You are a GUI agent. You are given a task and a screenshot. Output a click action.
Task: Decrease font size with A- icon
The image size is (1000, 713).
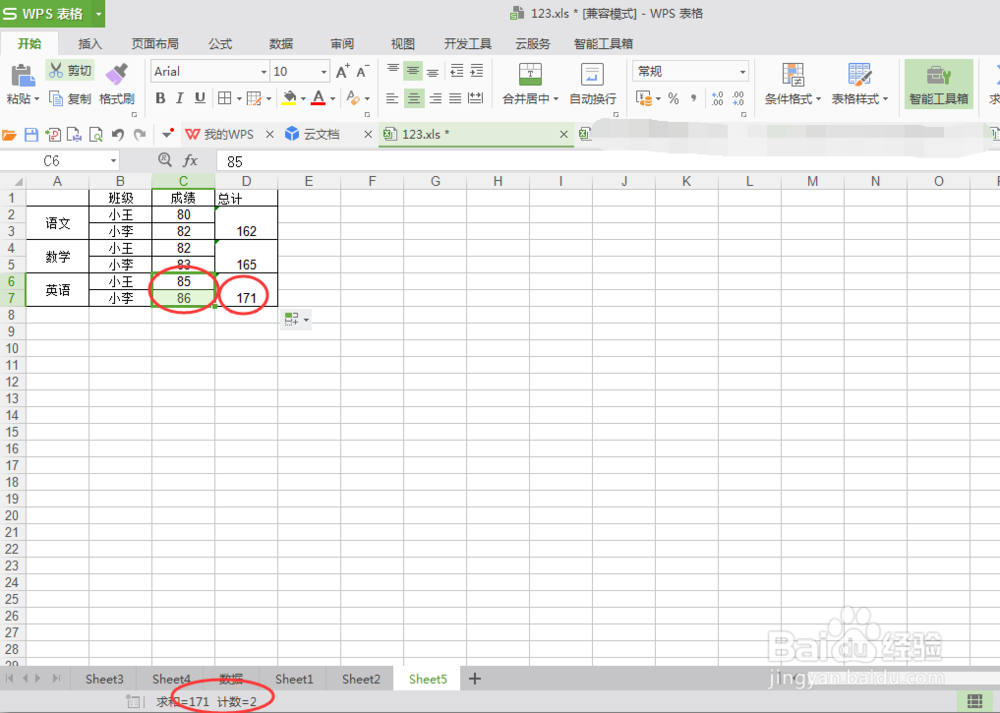[x=363, y=71]
